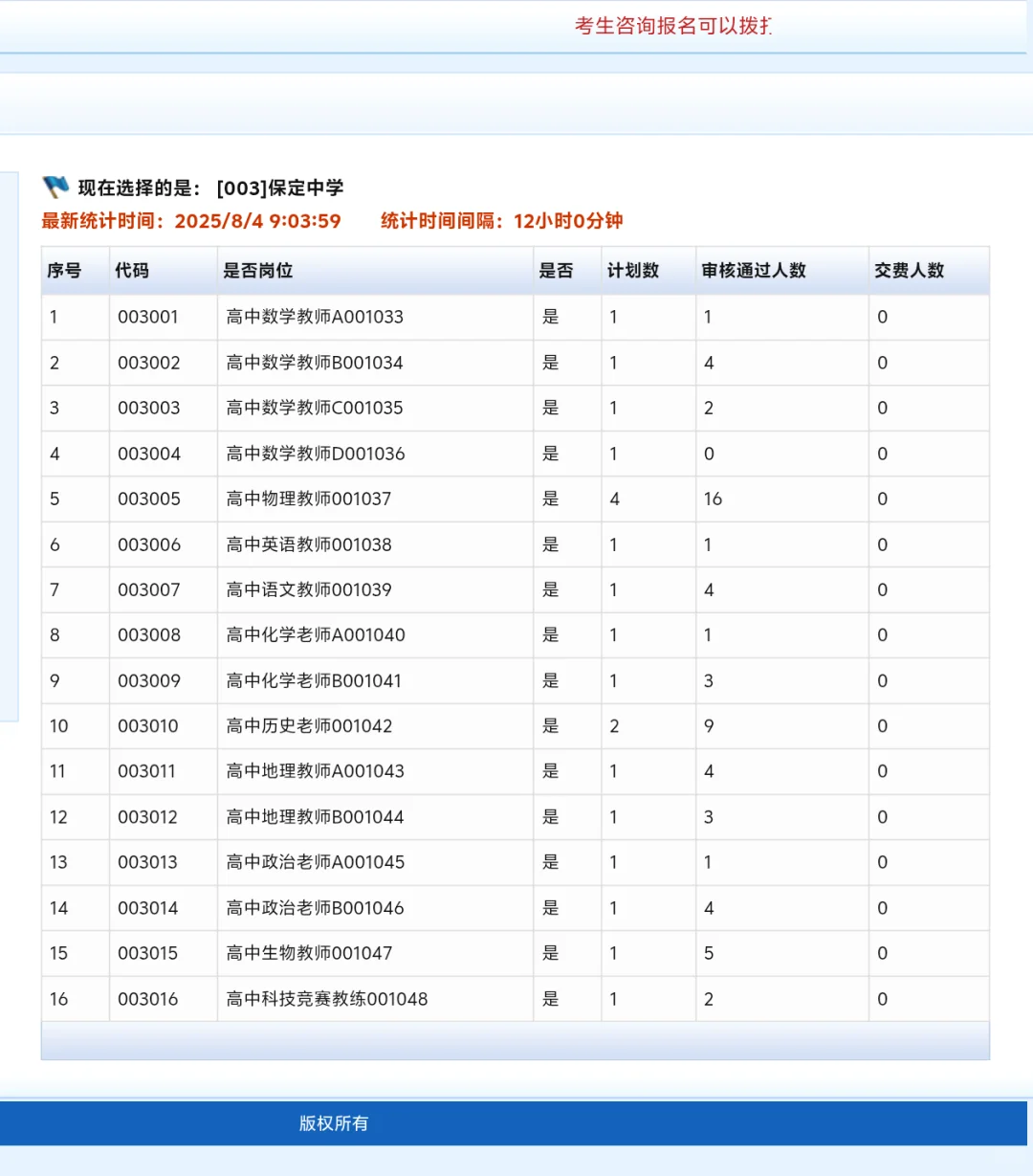Click approved count 9 for 高中历史老师001042
The width and height of the screenshot is (1033, 1176).
pyautogui.click(x=709, y=725)
